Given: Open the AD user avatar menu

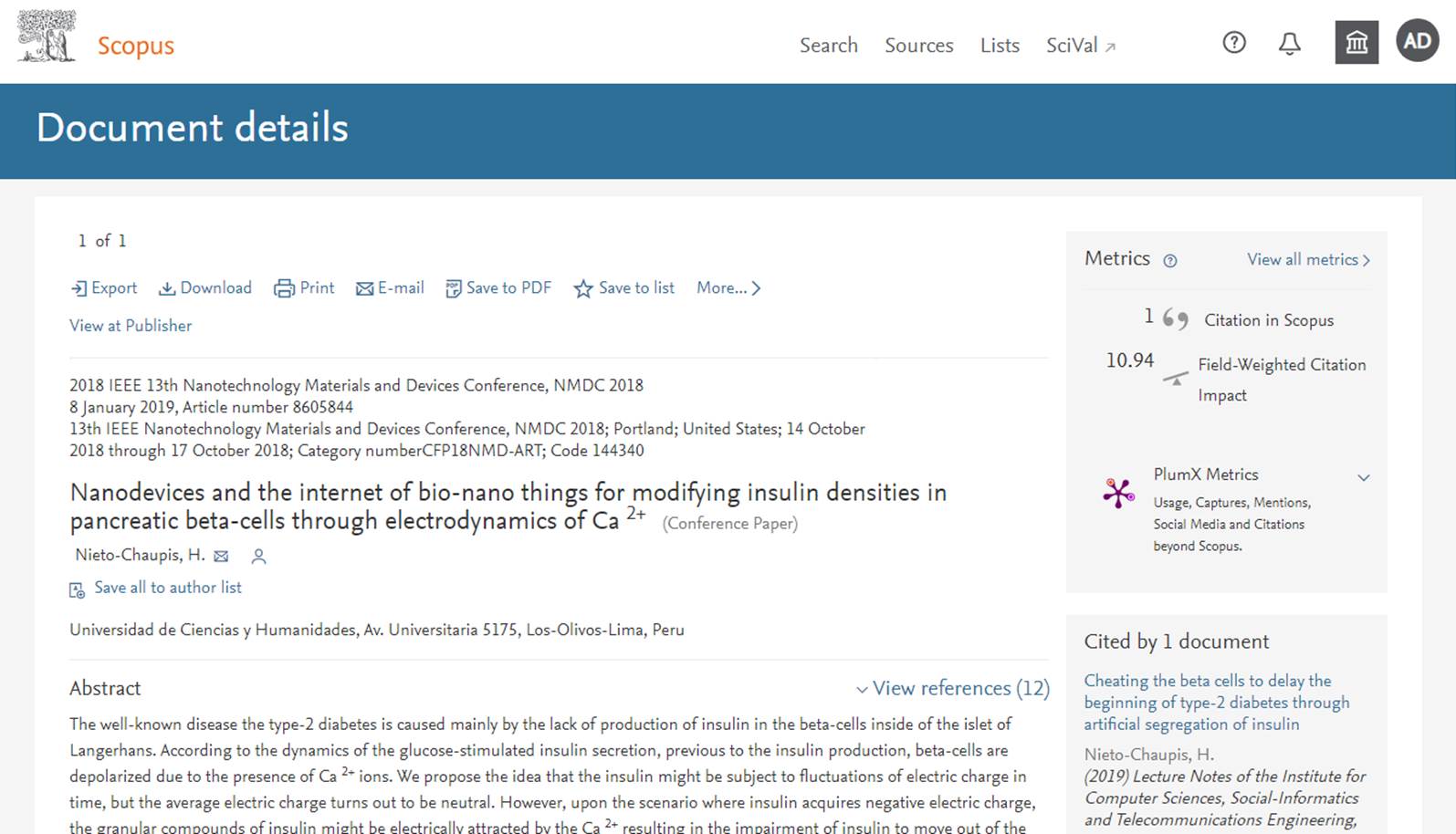Looking at the screenshot, I should [x=1418, y=40].
